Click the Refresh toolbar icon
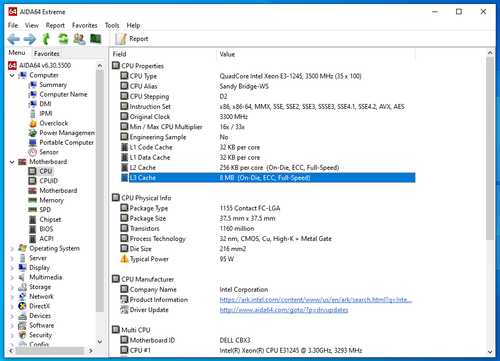Viewport: 500px width, 361px height. click(63, 39)
